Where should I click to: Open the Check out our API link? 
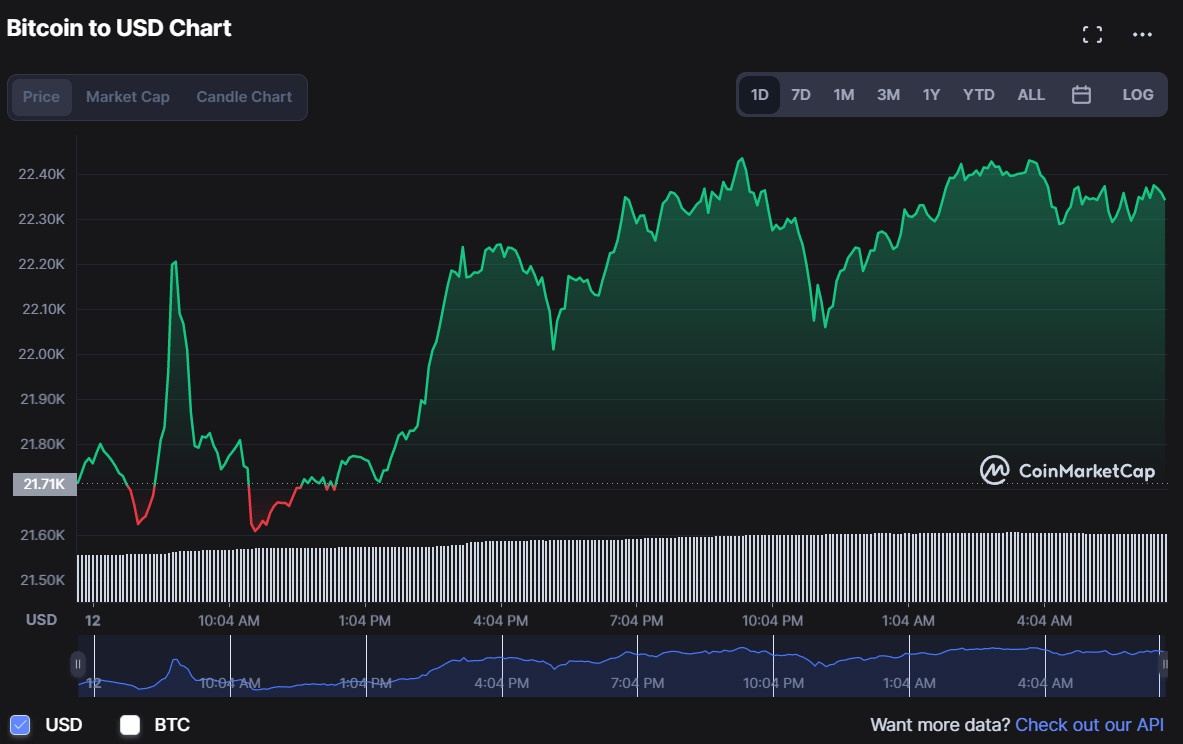pyautogui.click(x=1089, y=725)
